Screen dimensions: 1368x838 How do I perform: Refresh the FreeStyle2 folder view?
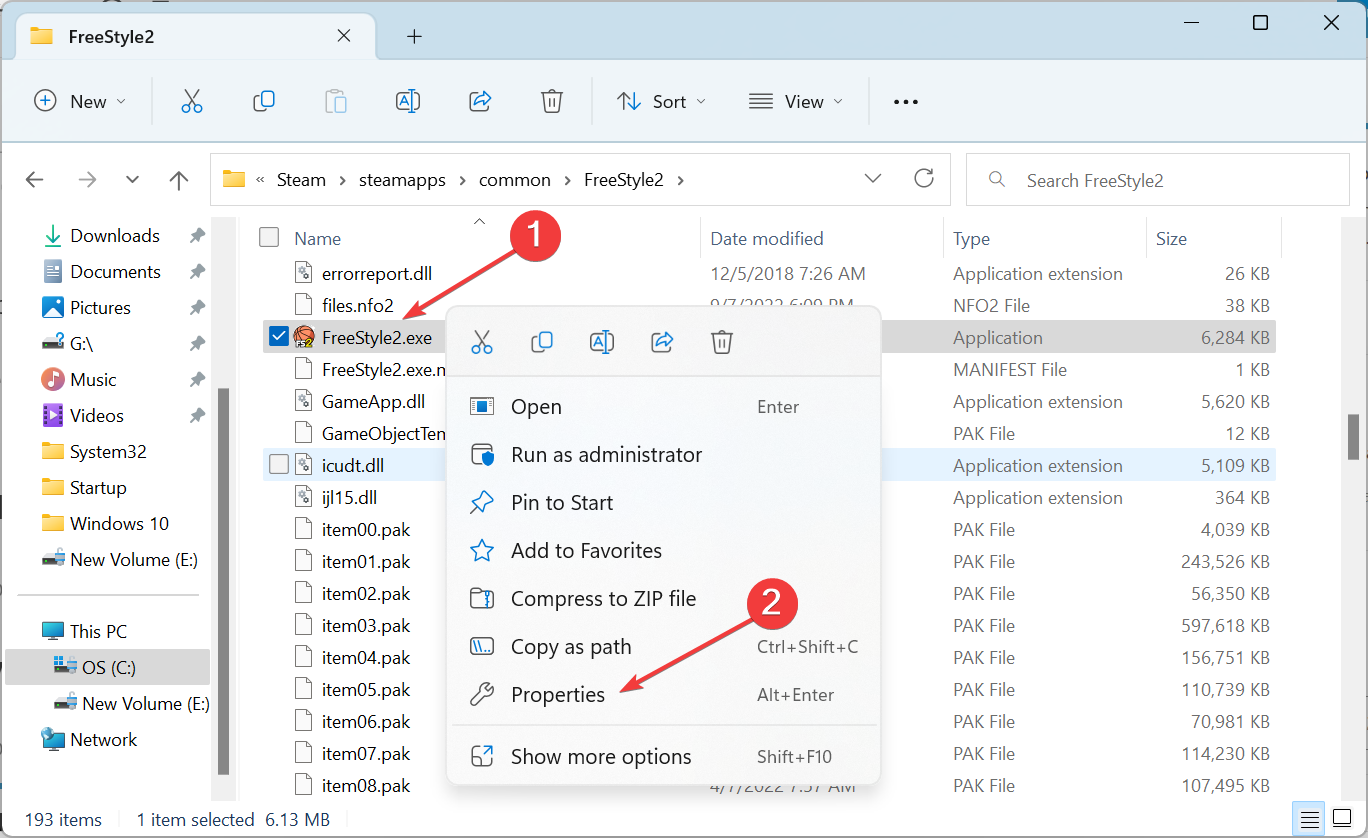coord(924,179)
